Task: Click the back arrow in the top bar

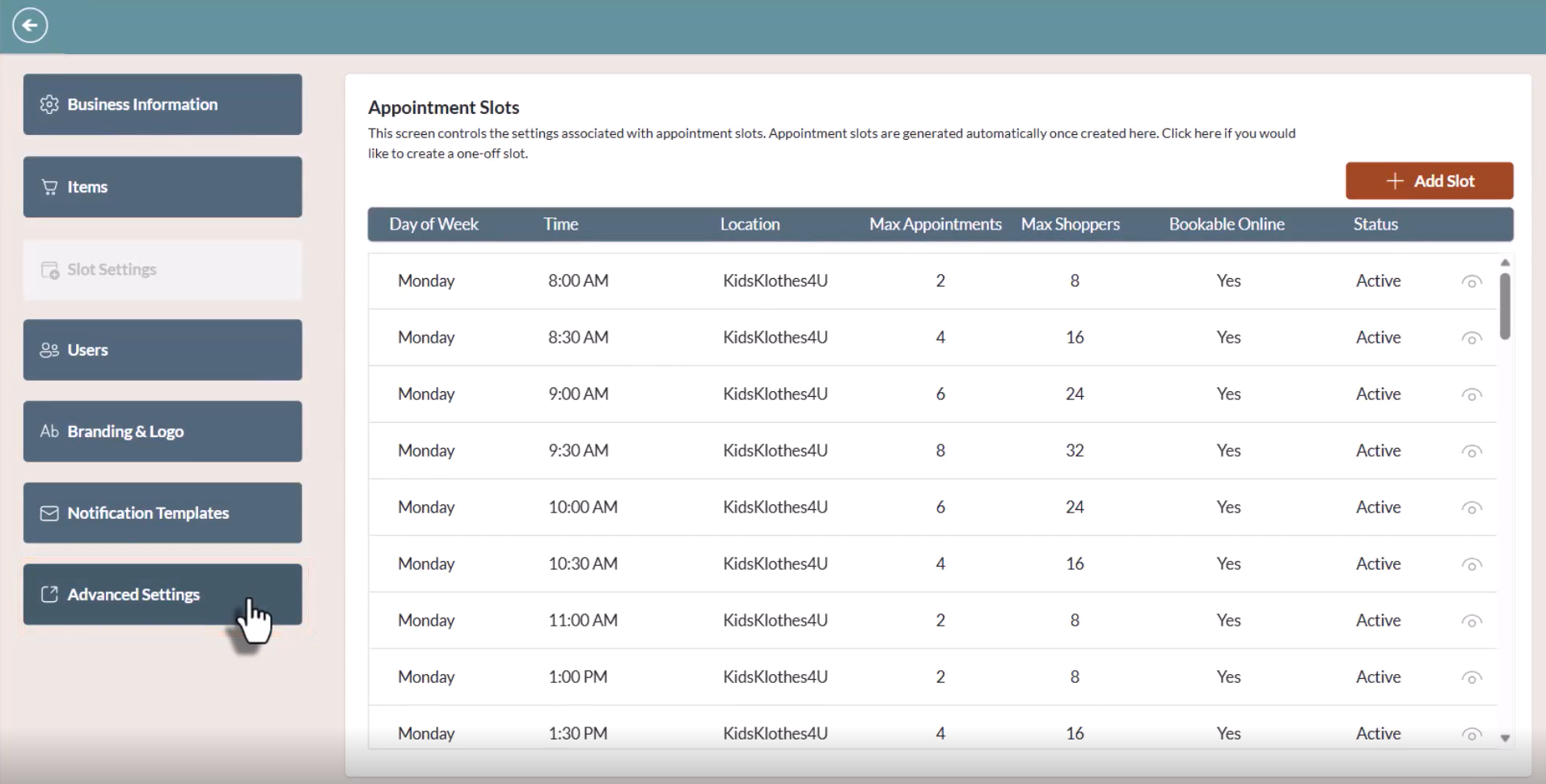Action: [x=31, y=25]
